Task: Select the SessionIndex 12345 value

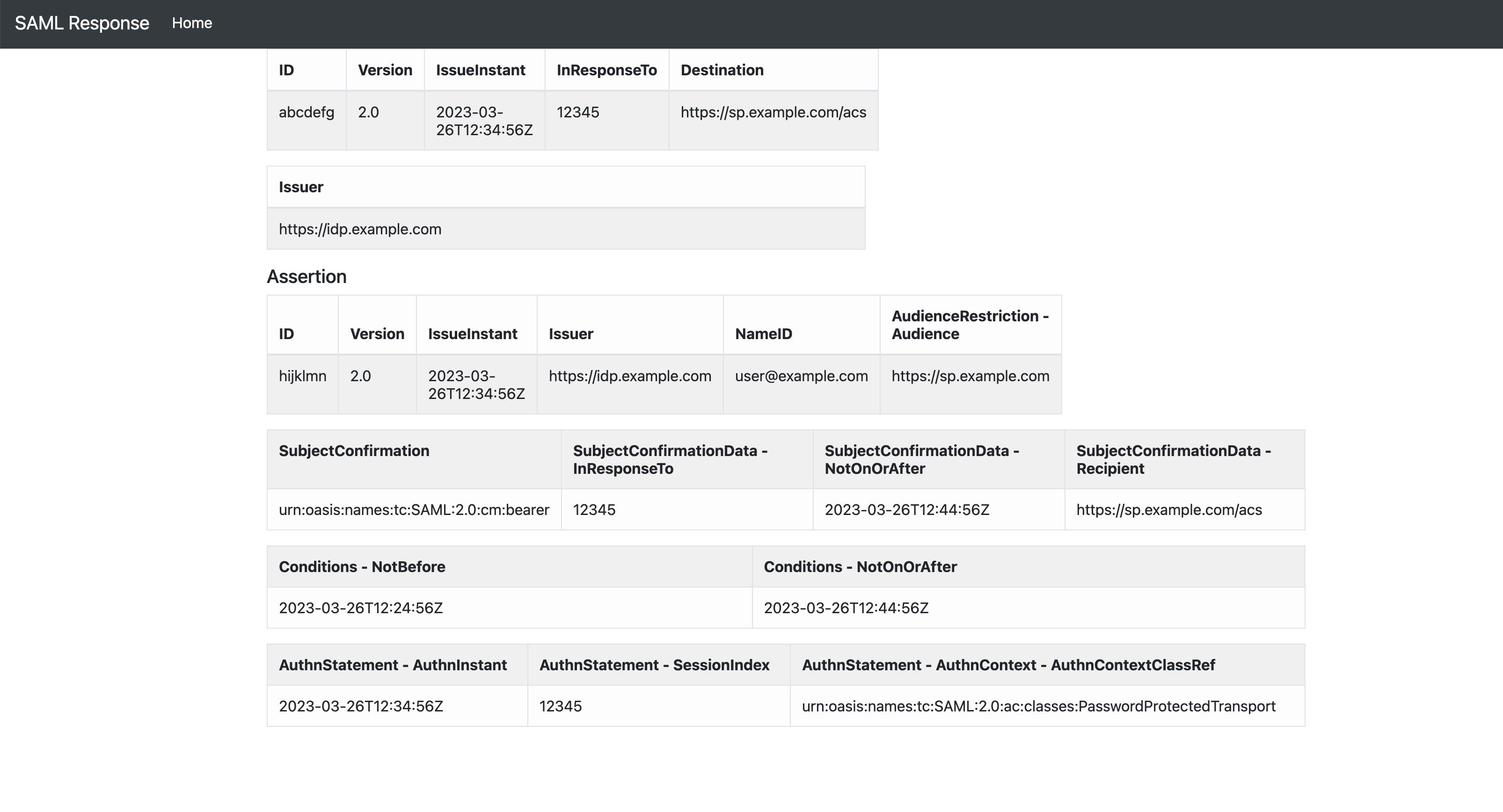Action: tap(659, 706)
